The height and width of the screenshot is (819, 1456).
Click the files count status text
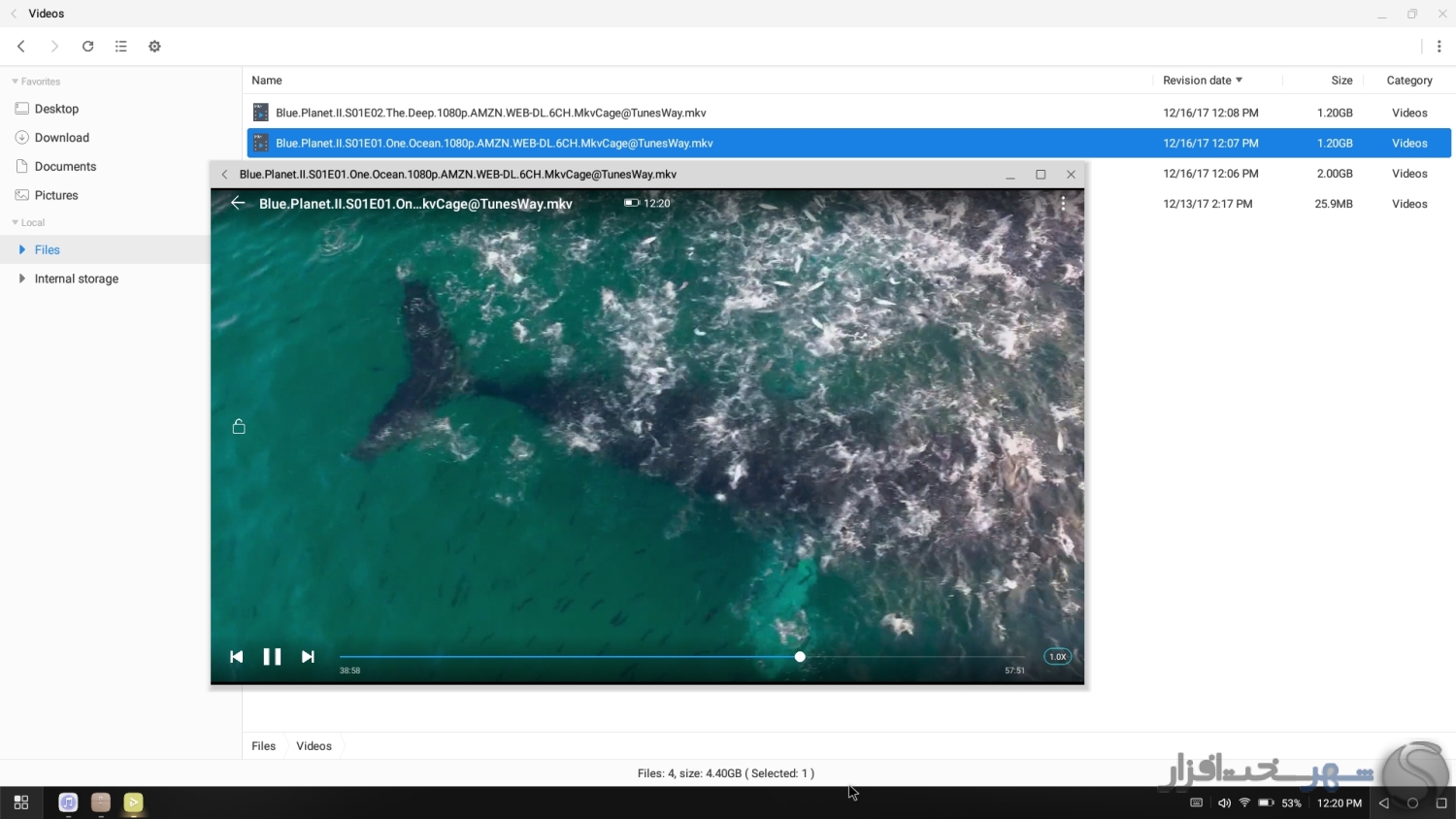pyautogui.click(x=726, y=773)
